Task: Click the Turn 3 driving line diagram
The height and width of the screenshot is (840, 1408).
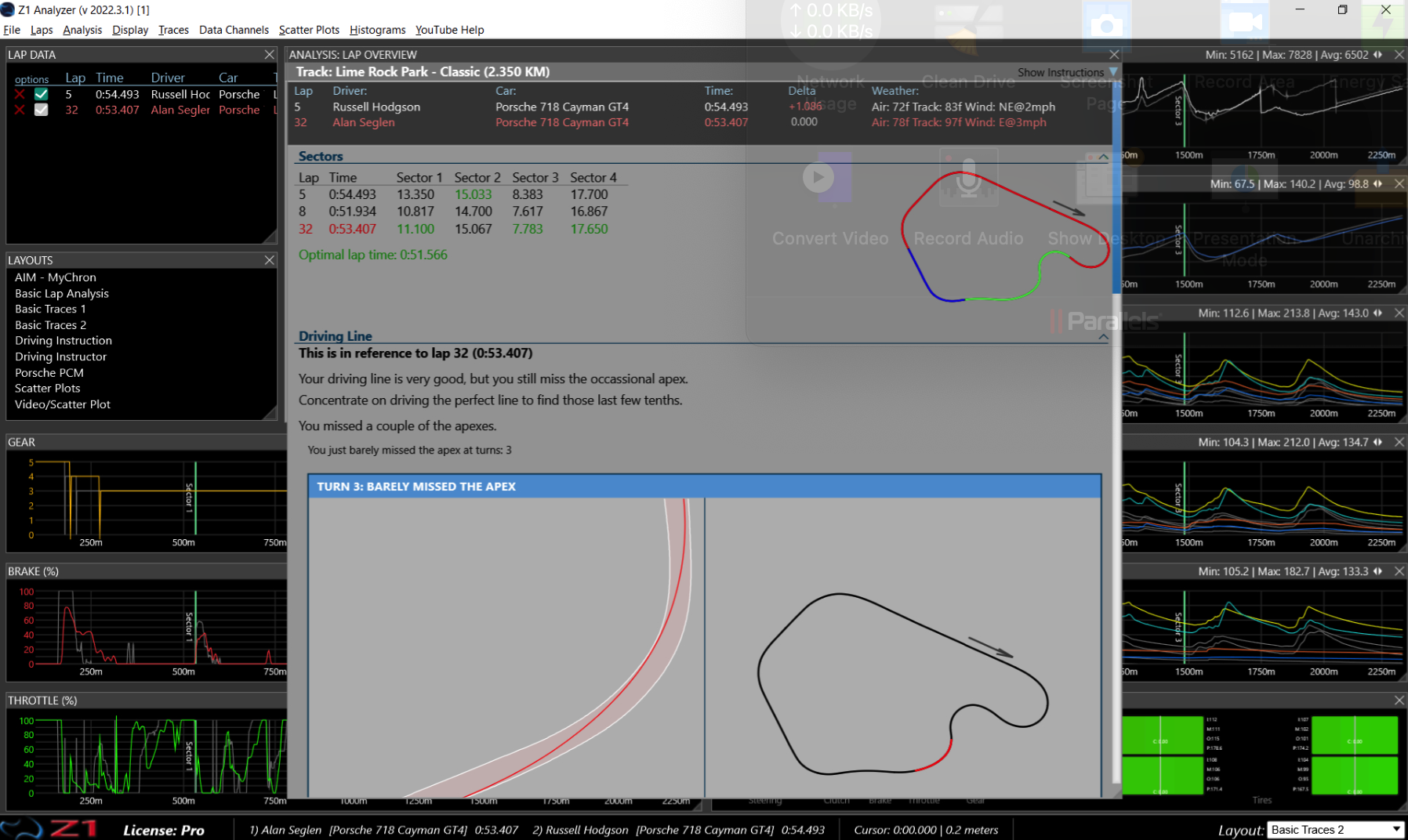Action: tap(506, 647)
